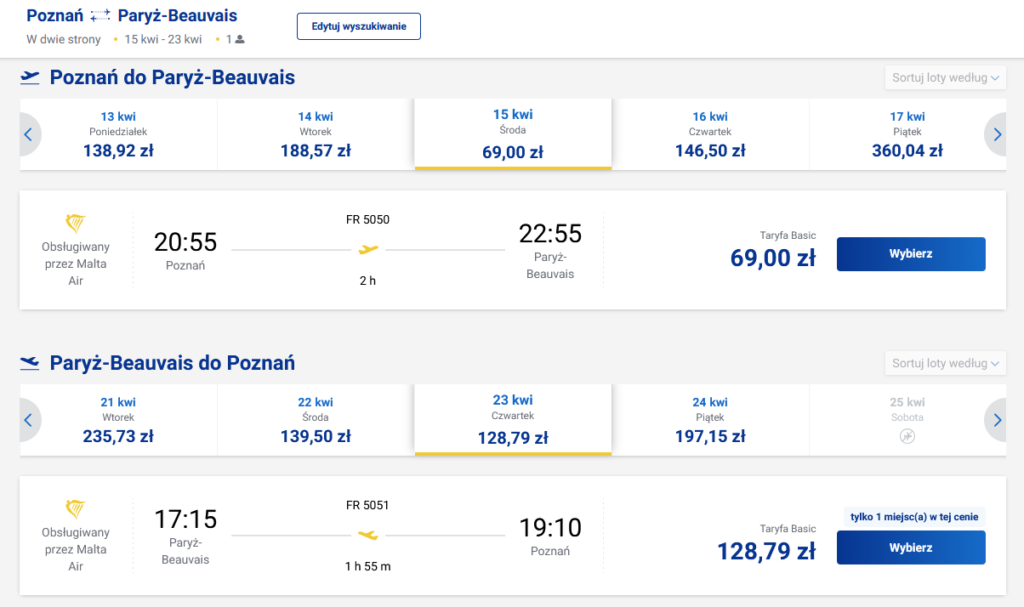
Task: Click the landing plane icon beside Paryż-Beauvais heading
Action: pos(30,362)
